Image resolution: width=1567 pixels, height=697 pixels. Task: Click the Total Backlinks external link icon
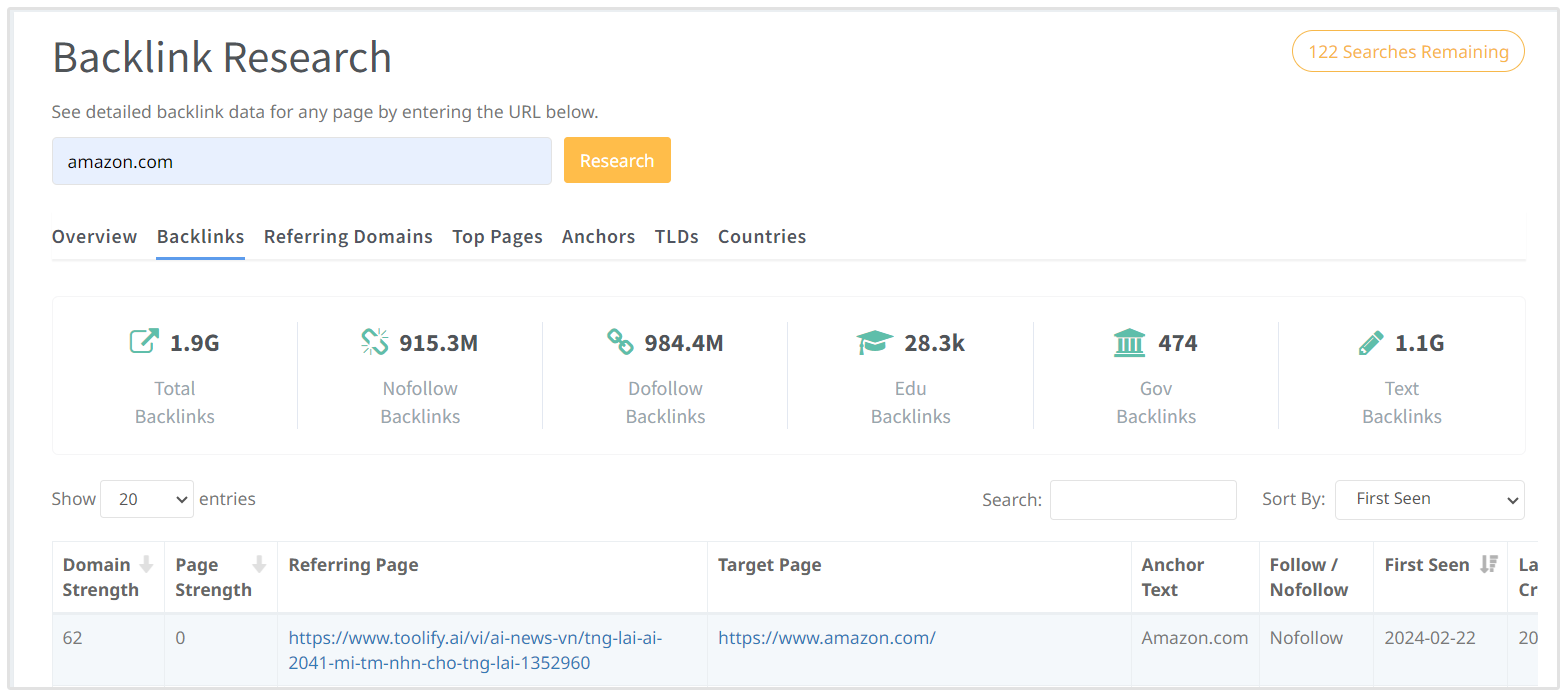pyautogui.click(x=144, y=342)
